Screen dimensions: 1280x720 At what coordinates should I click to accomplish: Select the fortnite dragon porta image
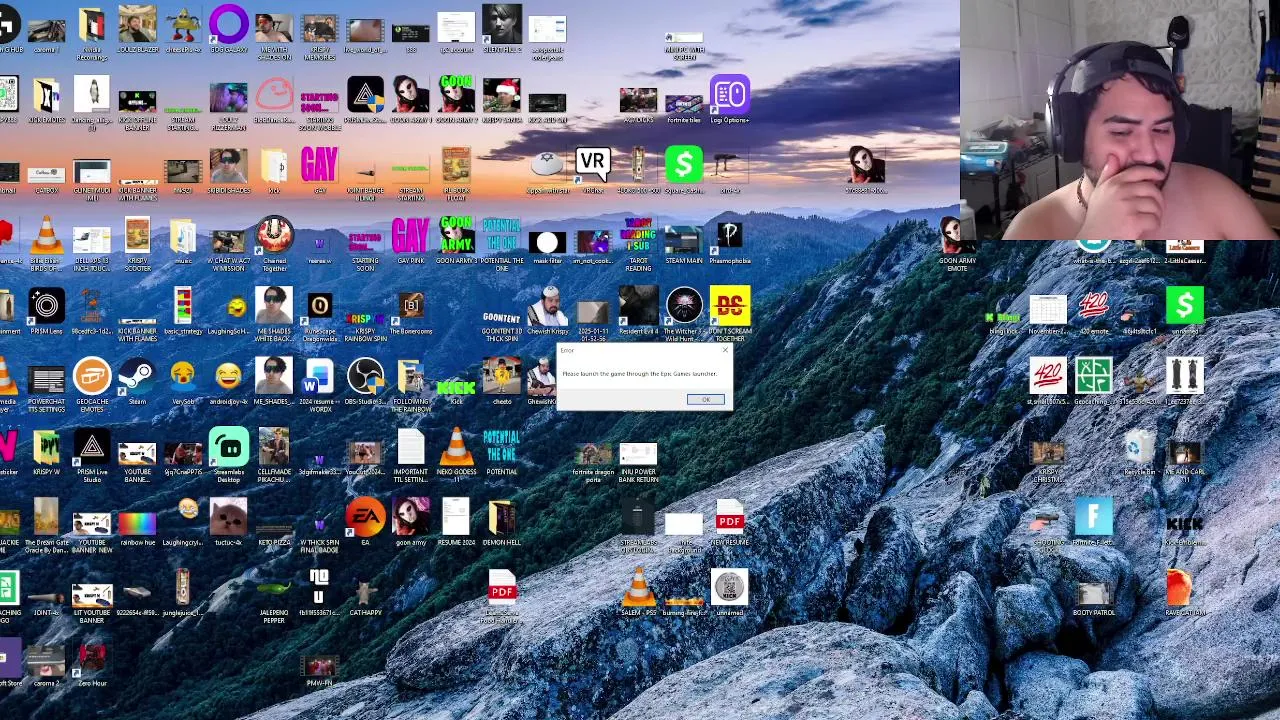pos(592,462)
